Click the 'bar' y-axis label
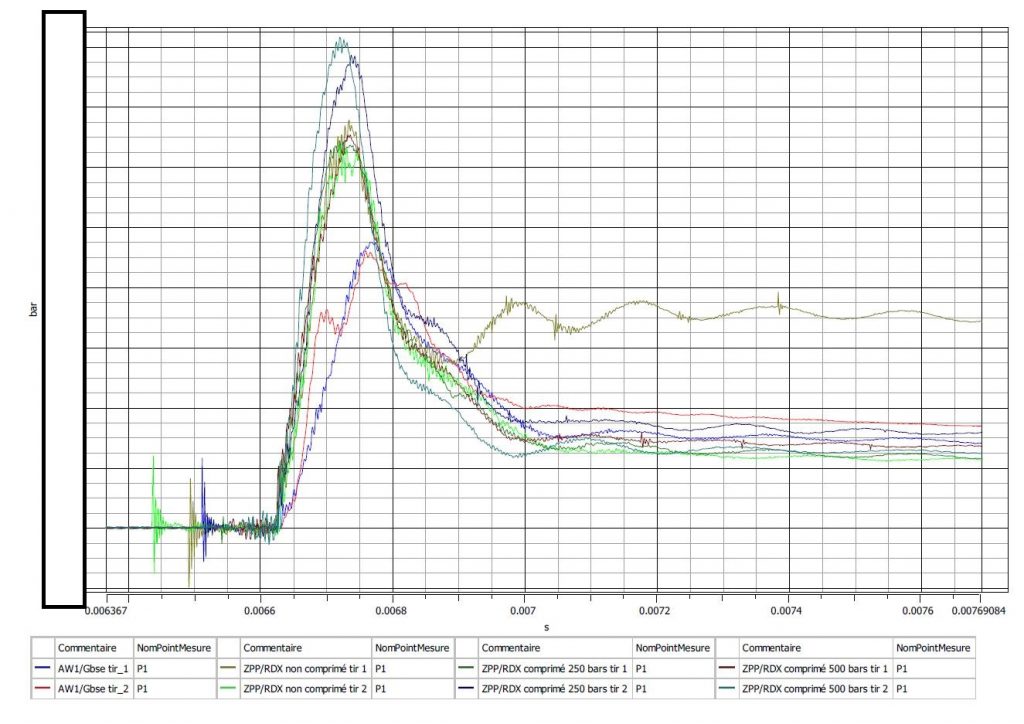 33,310
